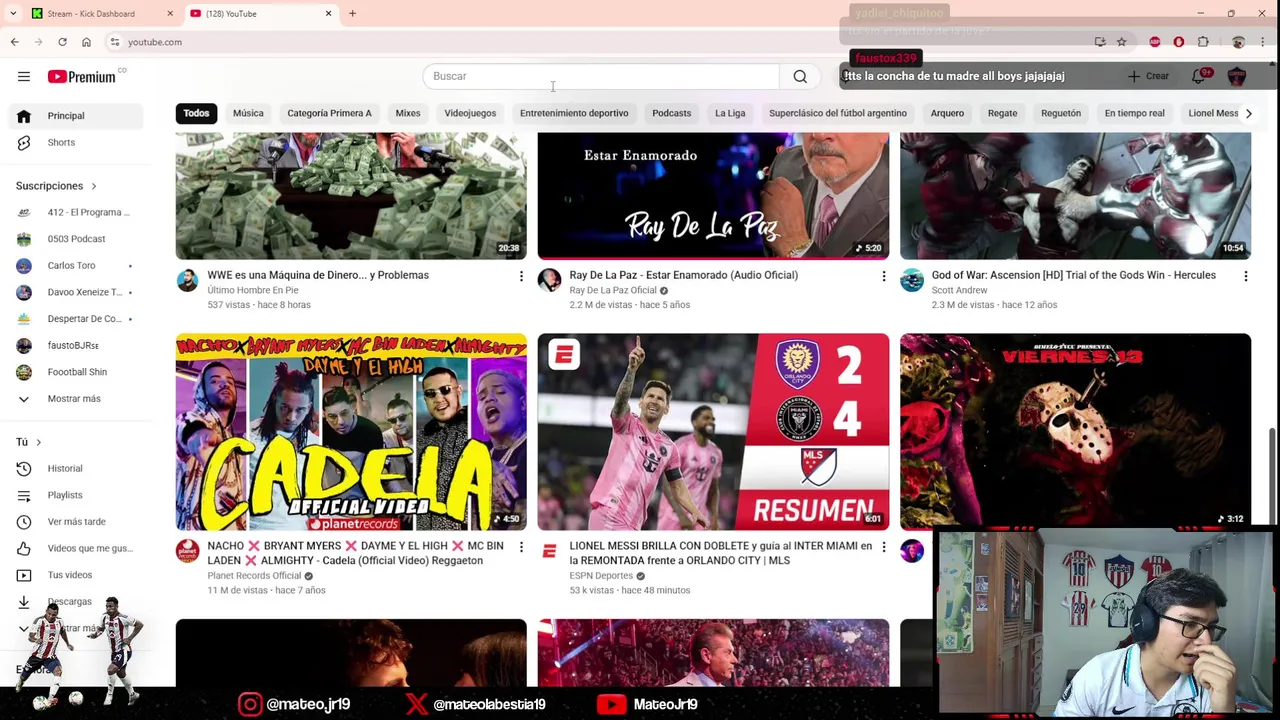This screenshot has height=720, width=1280.
Task: Click the Principal home icon in sidebar
Action: (24, 116)
